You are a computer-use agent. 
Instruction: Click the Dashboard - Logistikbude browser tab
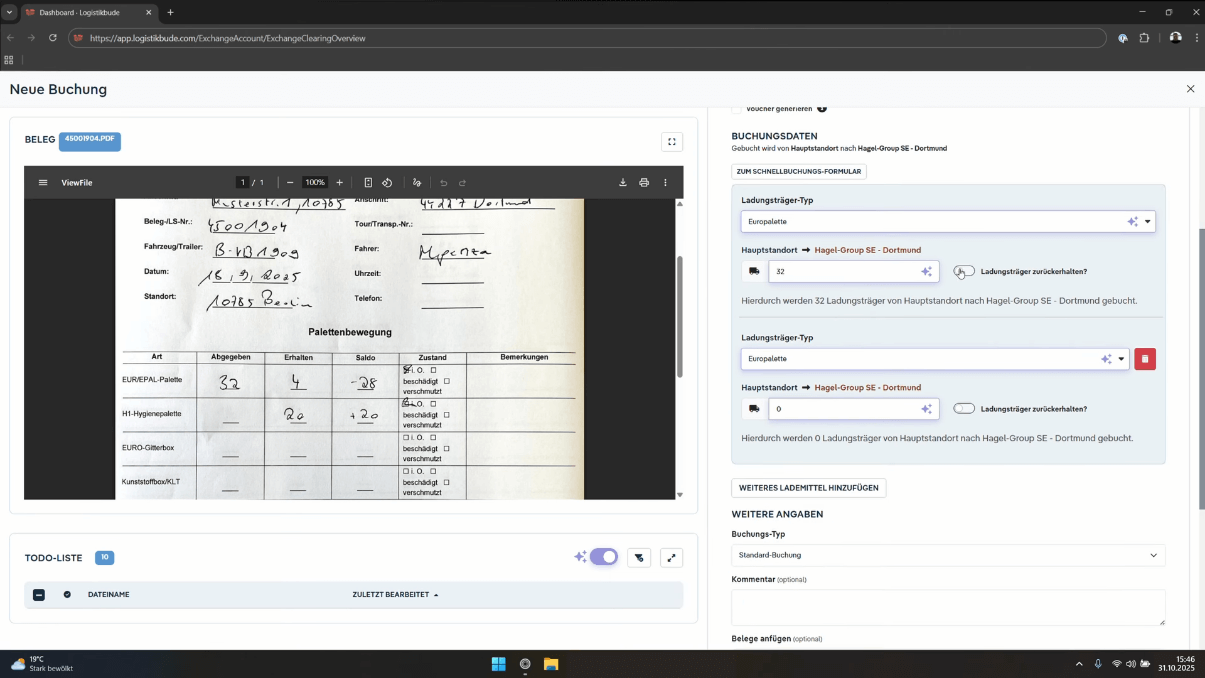[x=88, y=12]
